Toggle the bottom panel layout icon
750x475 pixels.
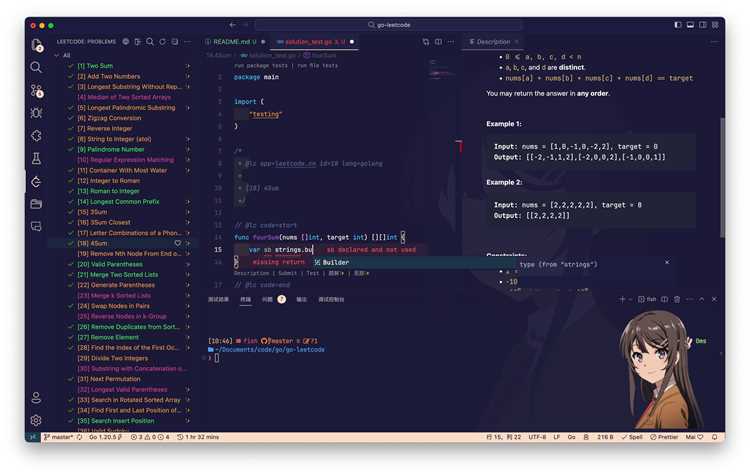(x=690, y=25)
